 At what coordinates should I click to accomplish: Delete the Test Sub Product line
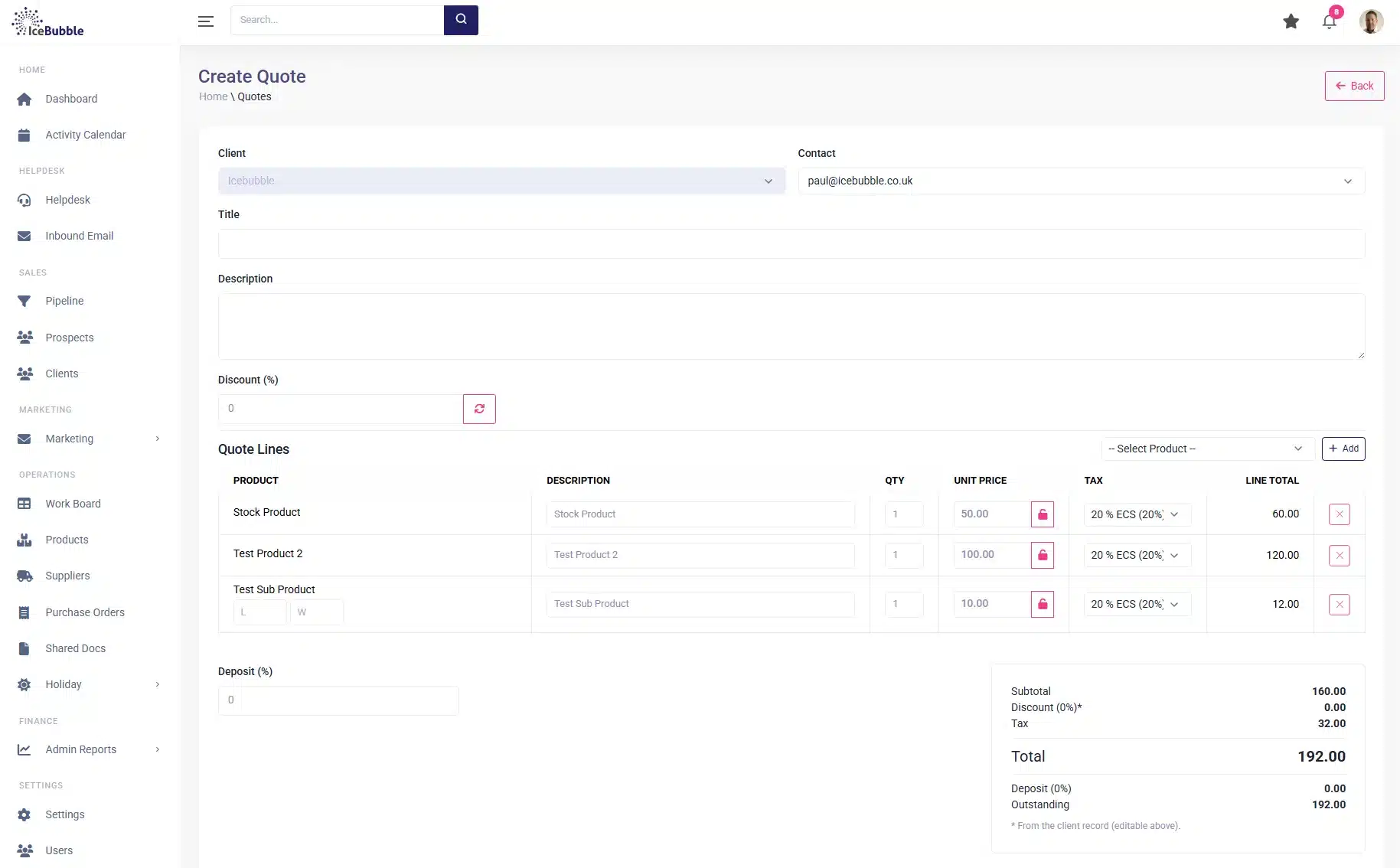[1339, 605]
